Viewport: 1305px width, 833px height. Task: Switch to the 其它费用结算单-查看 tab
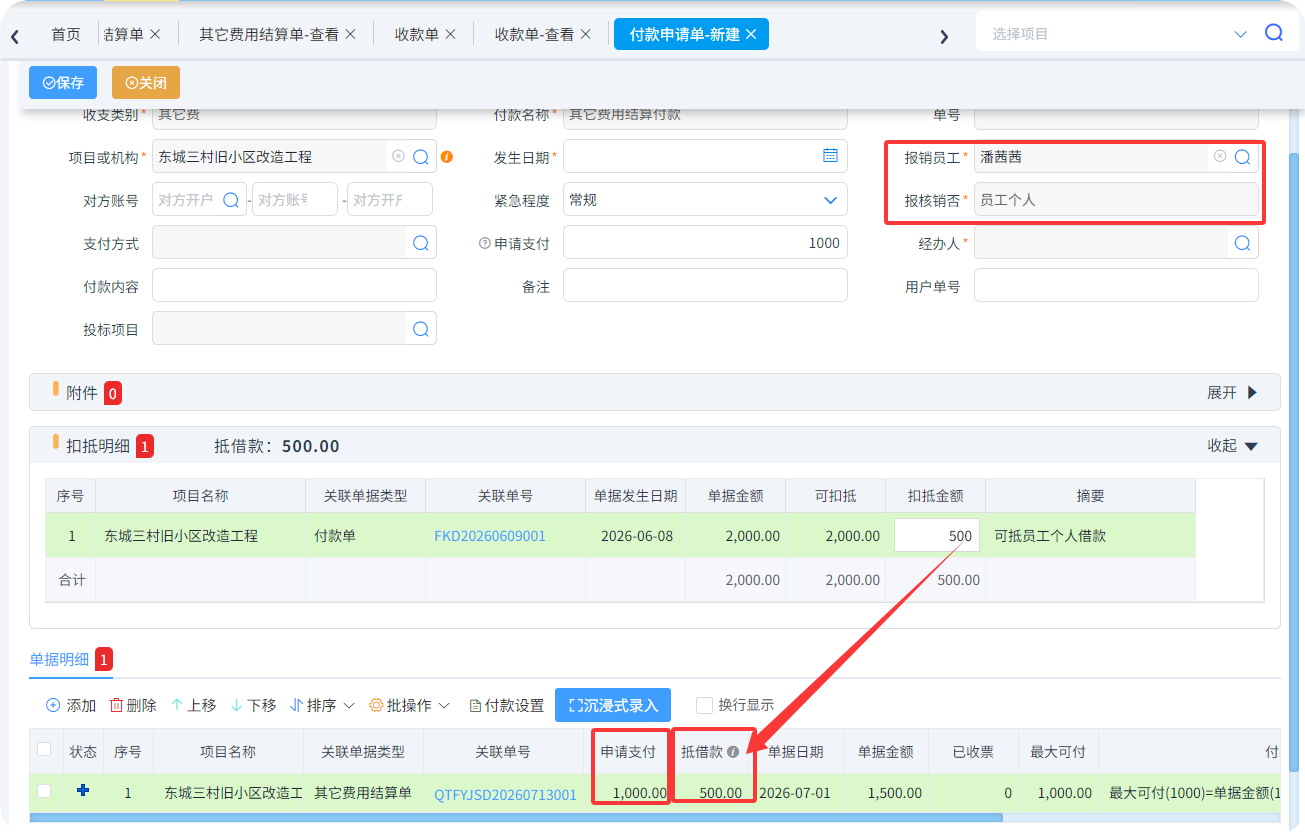point(268,34)
